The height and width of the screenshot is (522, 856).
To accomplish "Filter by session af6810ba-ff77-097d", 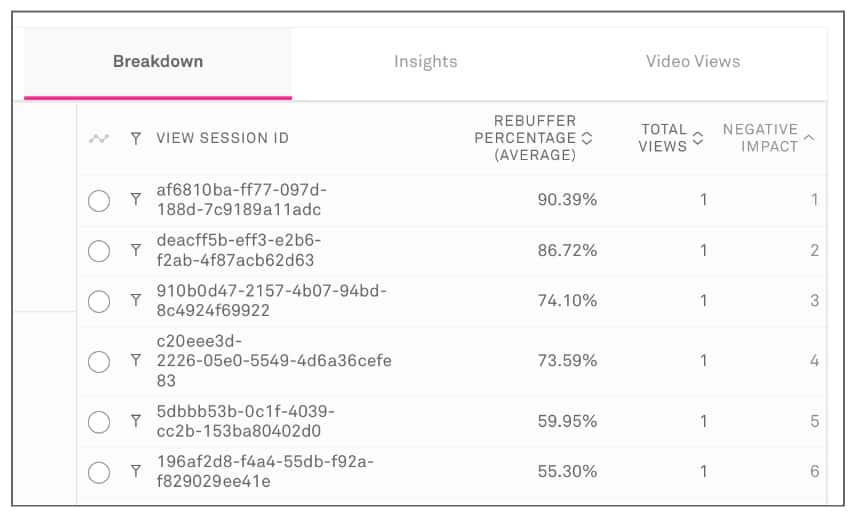I will (x=136, y=200).
